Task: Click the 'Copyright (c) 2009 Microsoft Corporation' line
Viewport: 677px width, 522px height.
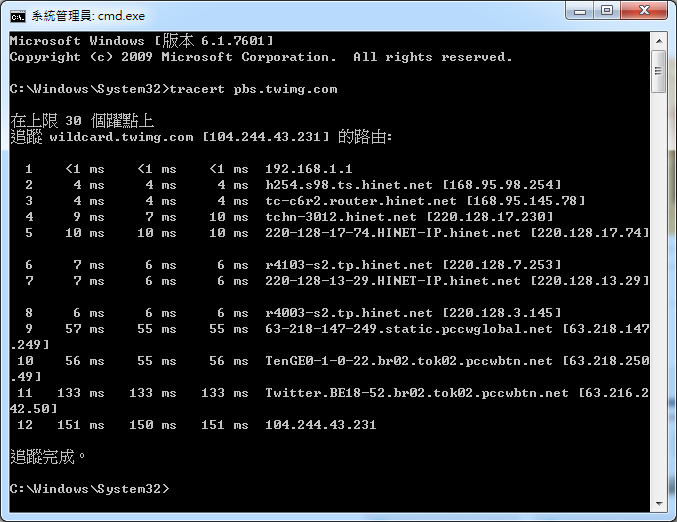Action: 261,57
